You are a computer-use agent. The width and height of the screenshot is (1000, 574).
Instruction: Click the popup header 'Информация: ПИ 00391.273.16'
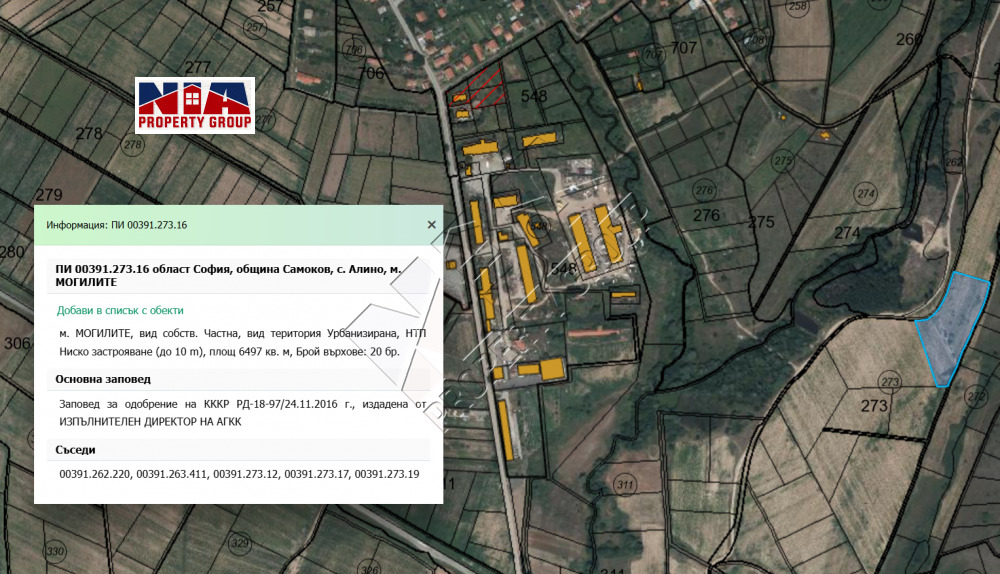[x=117, y=225]
